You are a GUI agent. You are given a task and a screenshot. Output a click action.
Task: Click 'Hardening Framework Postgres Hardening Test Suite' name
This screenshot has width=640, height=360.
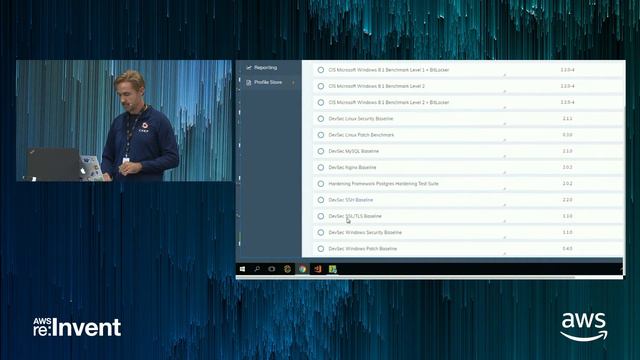point(383,184)
